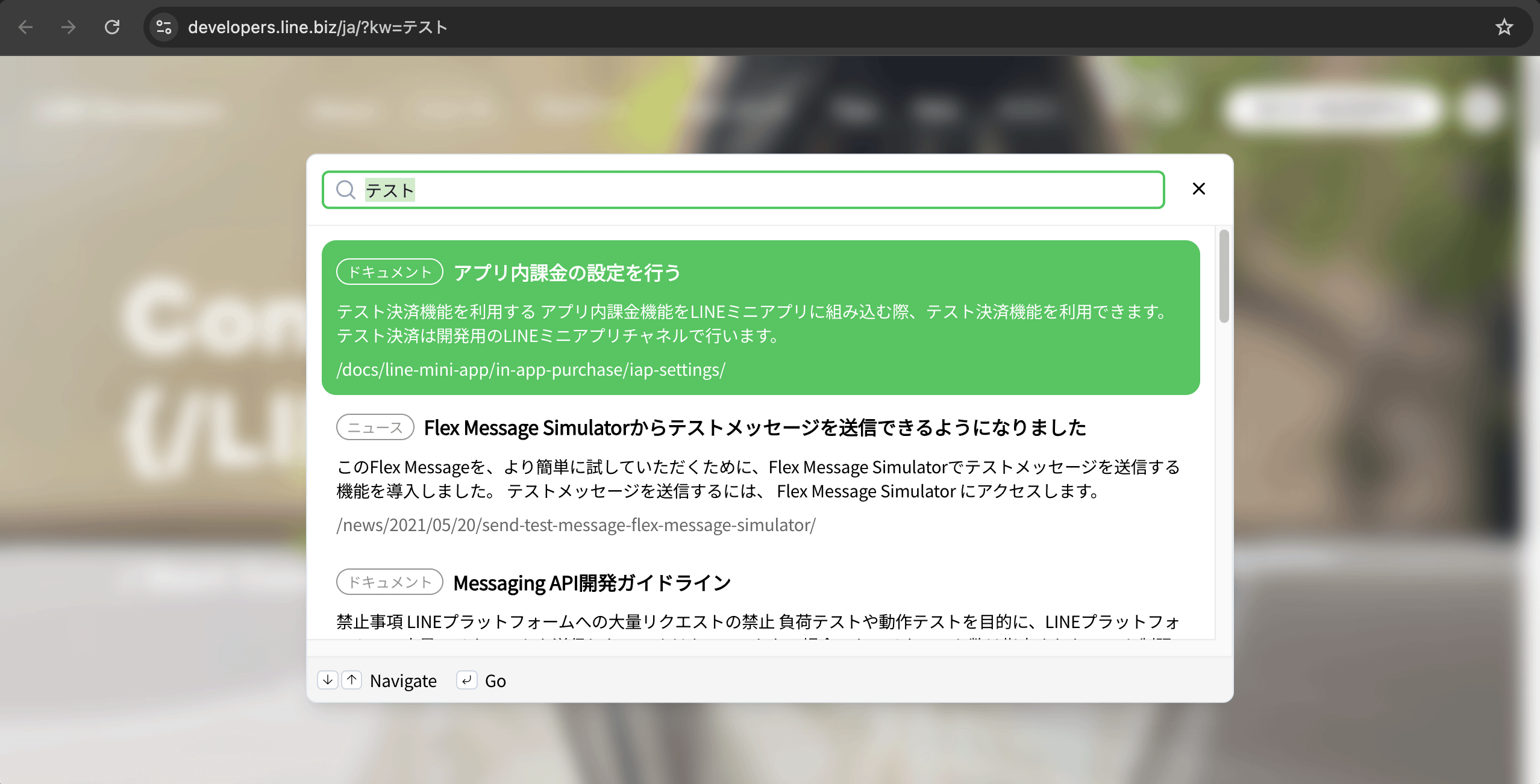Click the enter key Go icon
Viewport: 1540px width, 784px height.
[467, 680]
